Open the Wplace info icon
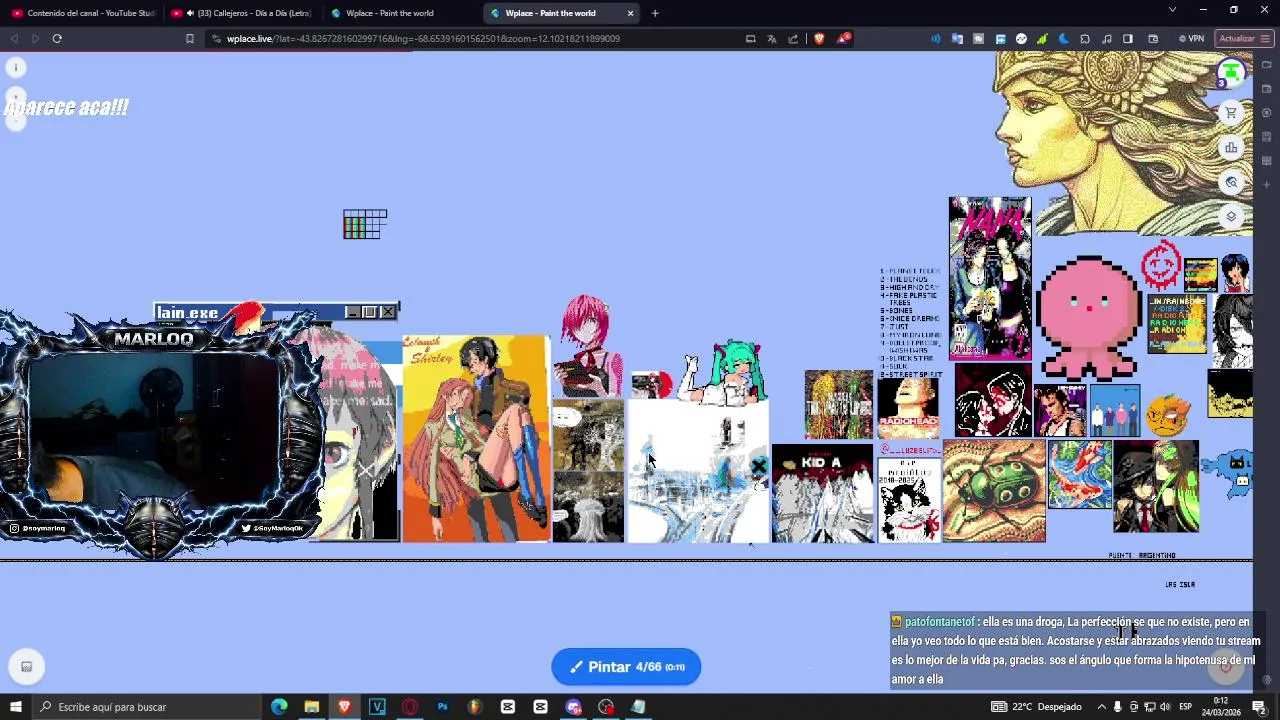This screenshot has width=1280, height=720. [x=16, y=68]
